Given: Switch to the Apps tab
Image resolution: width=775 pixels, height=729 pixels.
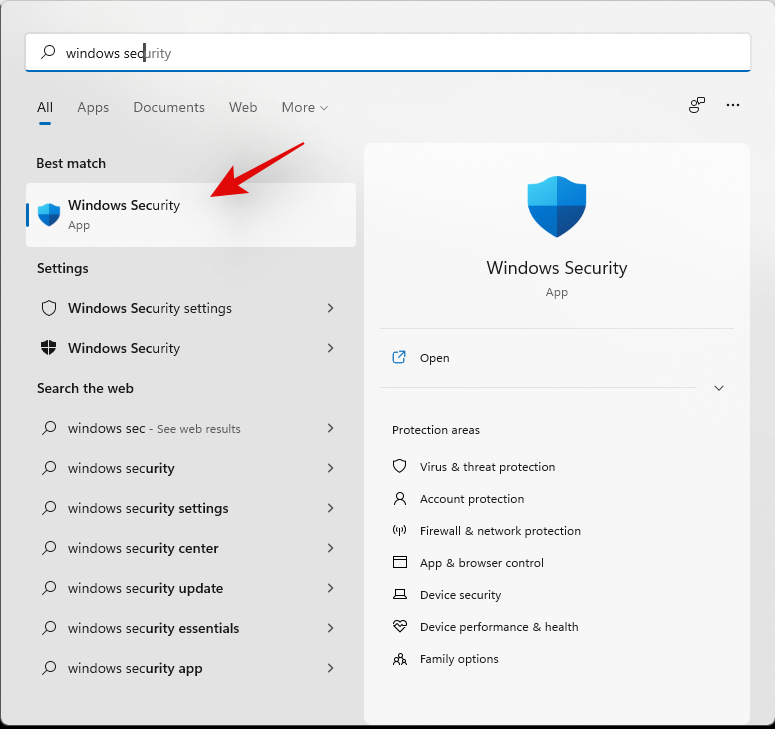Looking at the screenshot, I should 93,107.
